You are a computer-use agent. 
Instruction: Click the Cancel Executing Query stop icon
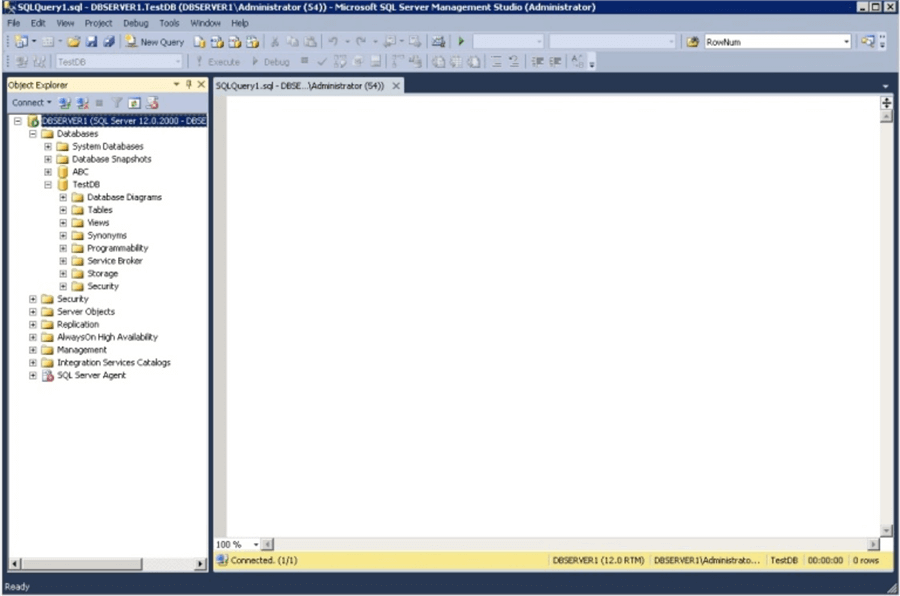pyautogui.click(x=304, y=61)
